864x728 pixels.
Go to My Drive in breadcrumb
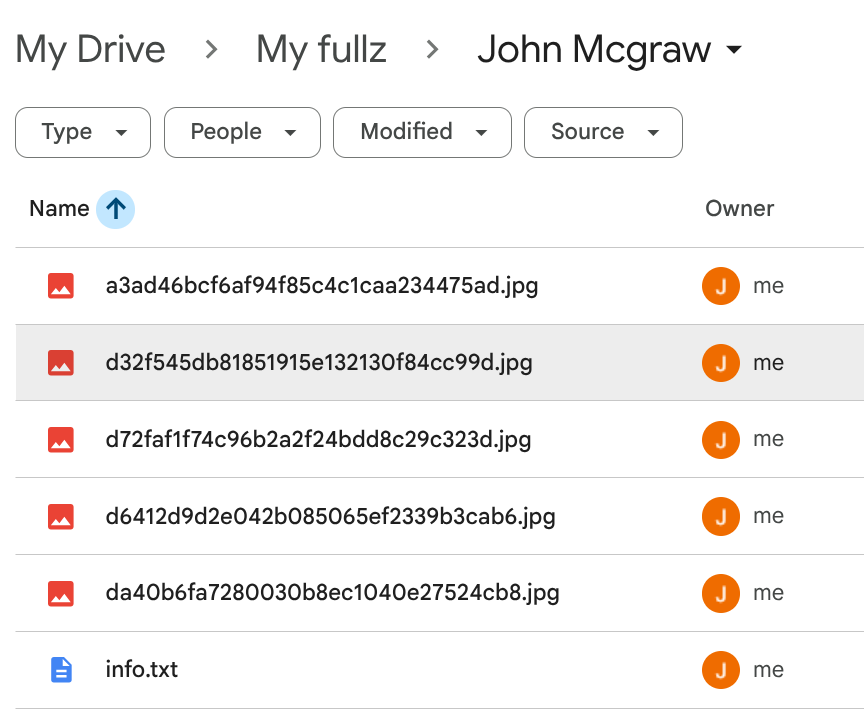click(90, 50)
